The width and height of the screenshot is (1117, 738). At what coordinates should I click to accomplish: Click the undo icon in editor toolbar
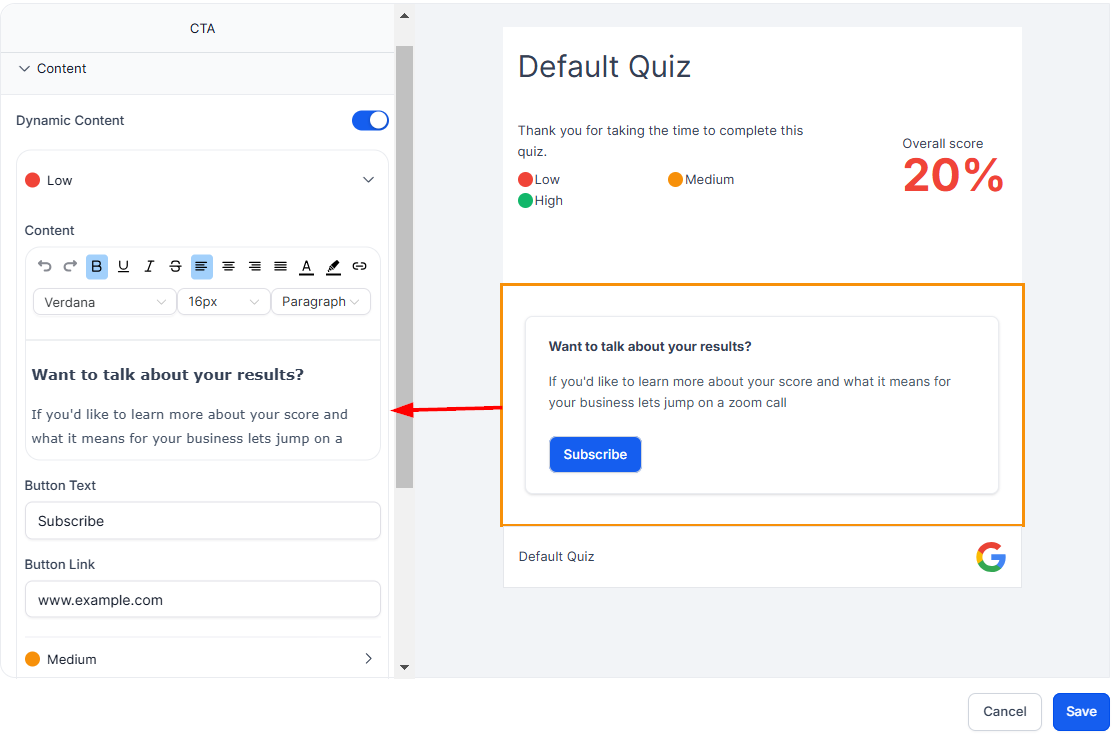[45, 266]
